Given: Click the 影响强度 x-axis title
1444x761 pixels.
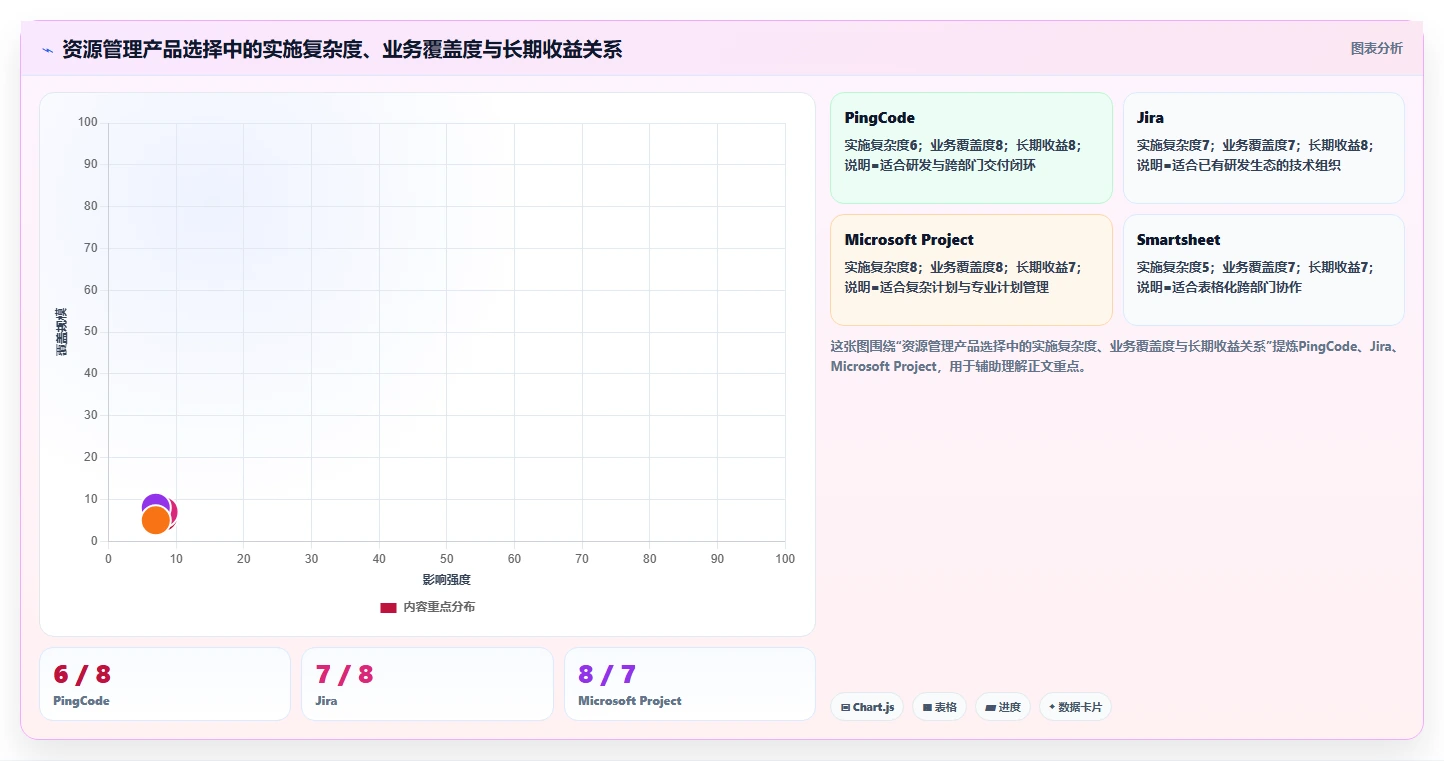Looking at the screenshot, I should (446, 580).
